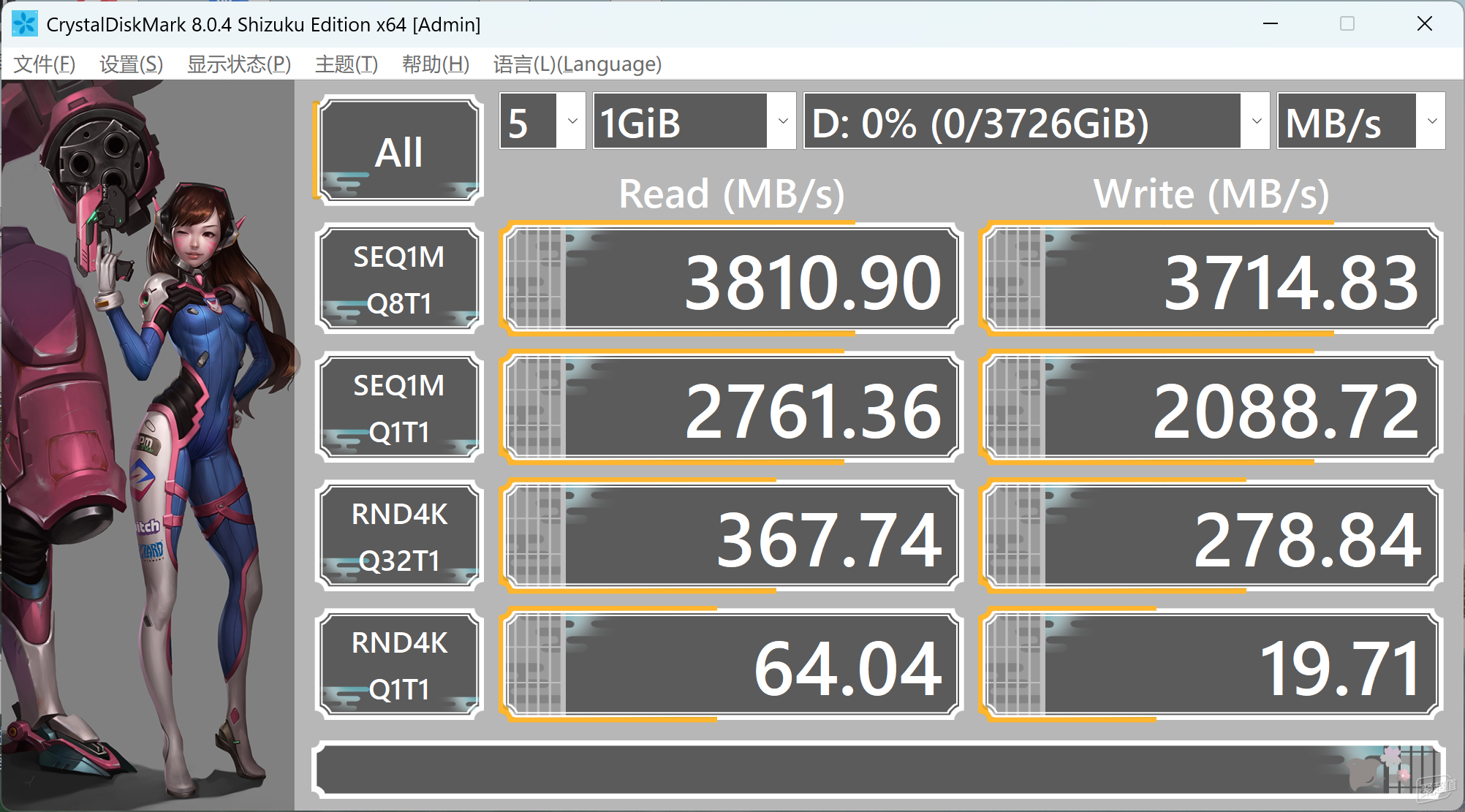
Task: Click the CrystalDiskMark app icon in title bar
Action: click(24, 24)
